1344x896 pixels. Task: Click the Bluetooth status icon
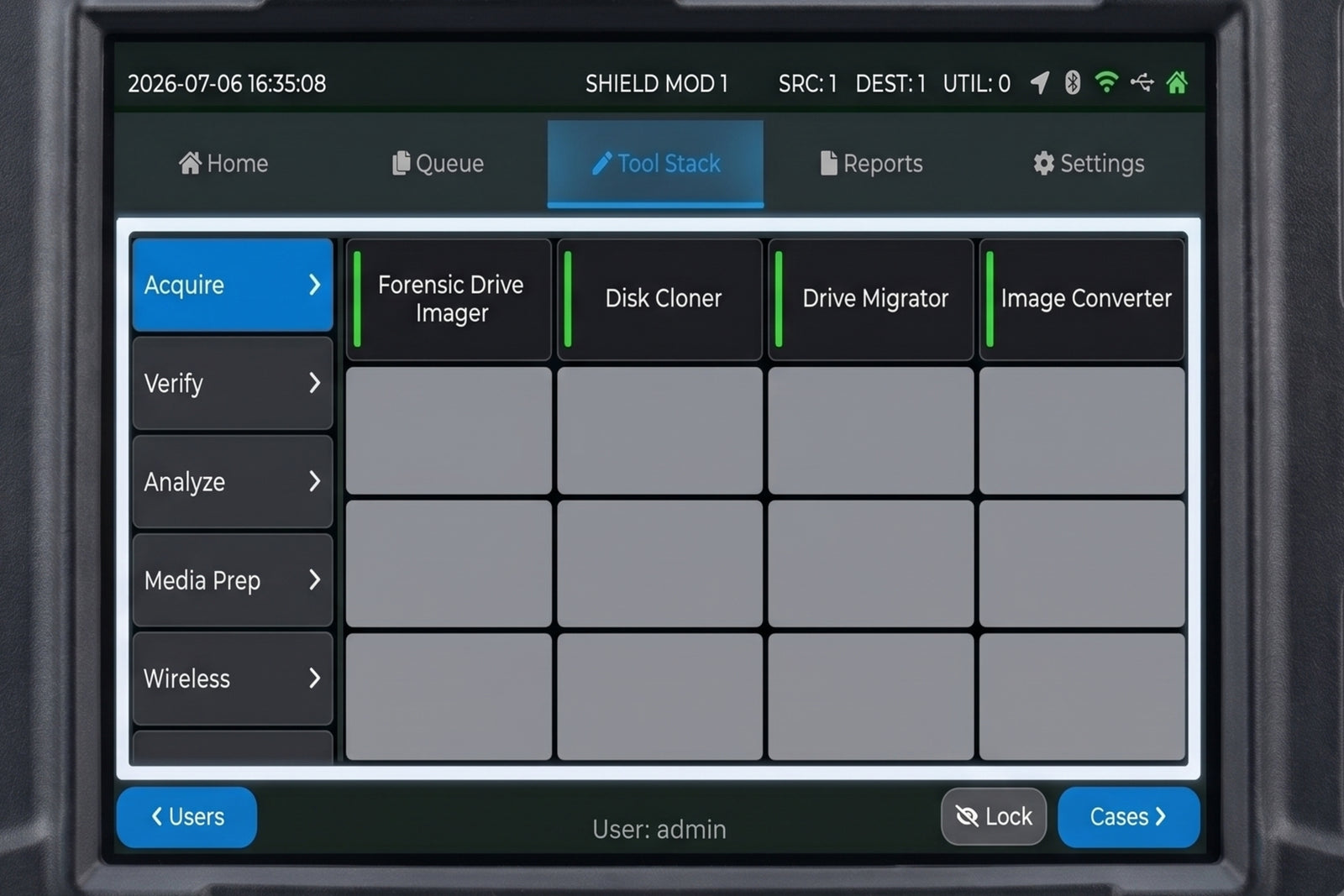coord(1073,82)
